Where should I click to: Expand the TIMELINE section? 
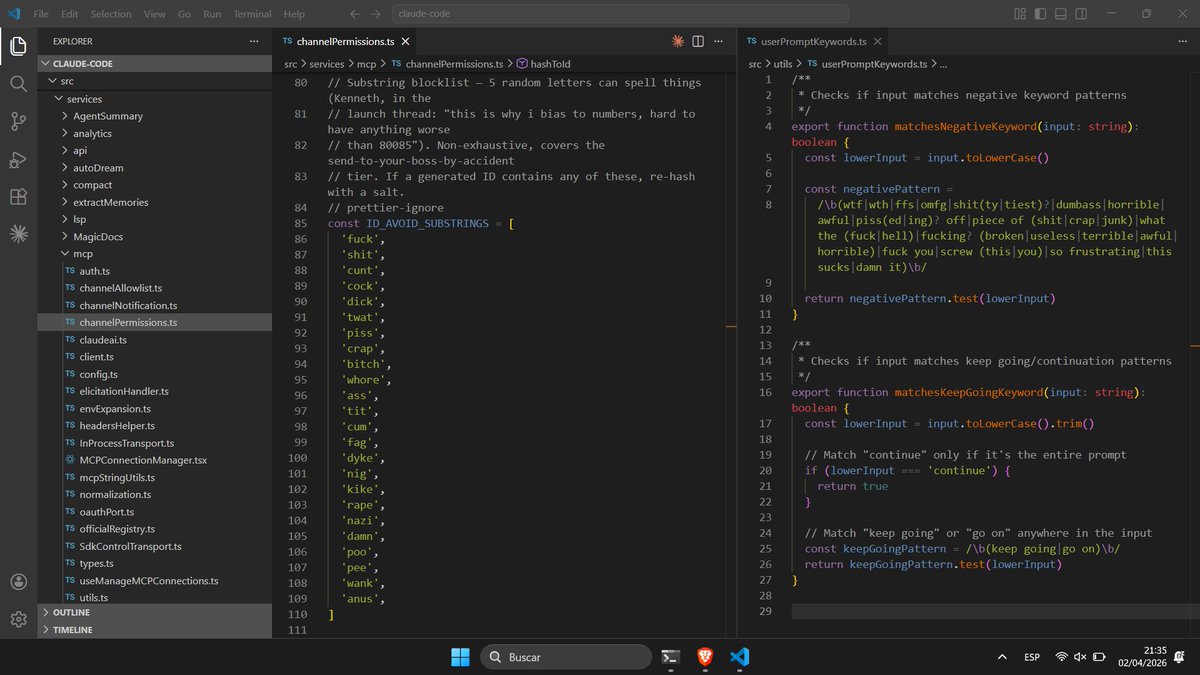click(155, 630)
